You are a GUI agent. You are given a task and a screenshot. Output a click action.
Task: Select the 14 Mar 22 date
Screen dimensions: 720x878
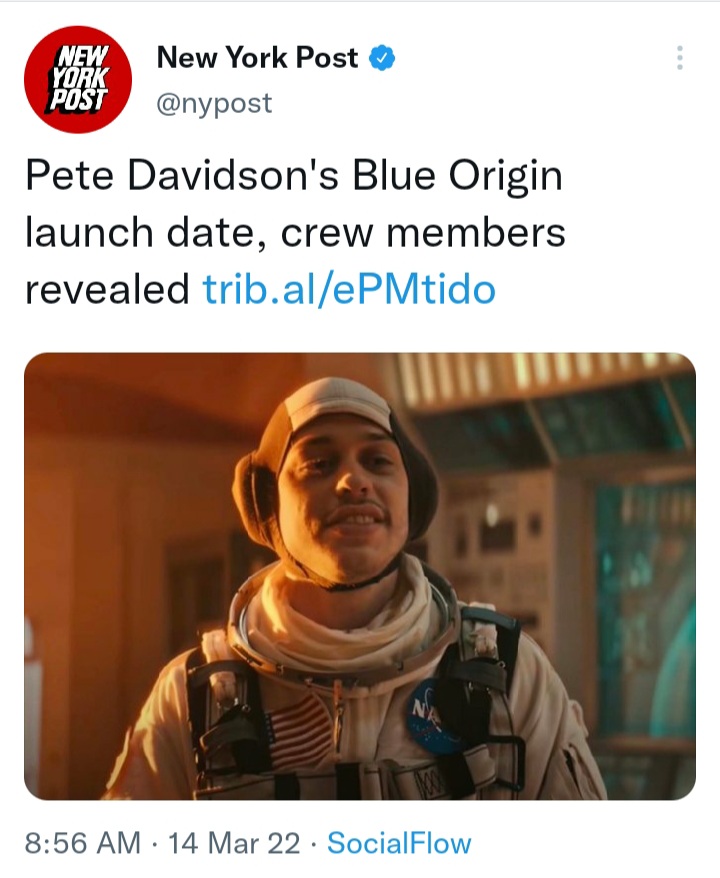tap(234, 843)
